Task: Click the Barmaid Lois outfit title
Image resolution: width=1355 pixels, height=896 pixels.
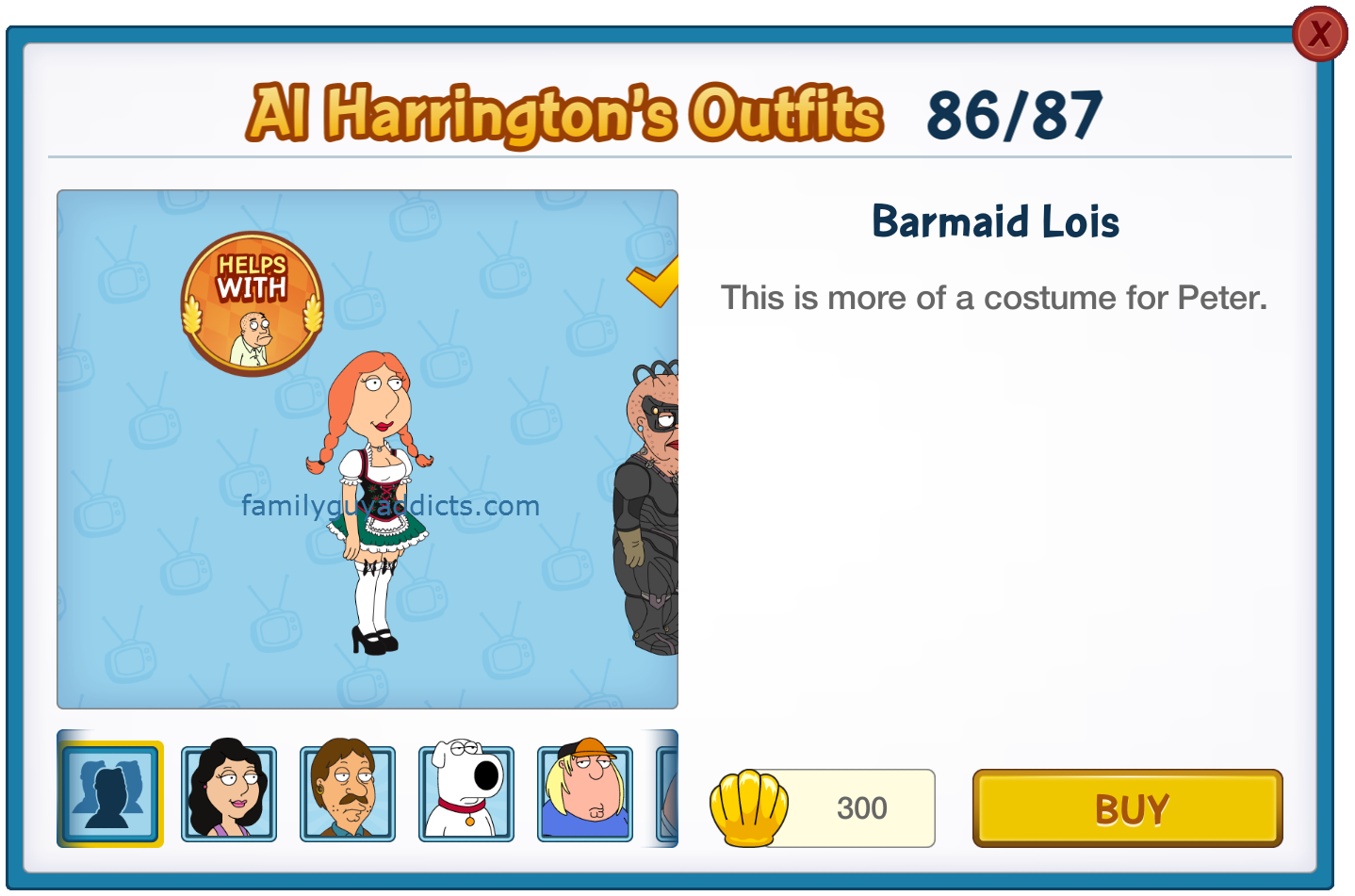Action: tap(995, 221)
